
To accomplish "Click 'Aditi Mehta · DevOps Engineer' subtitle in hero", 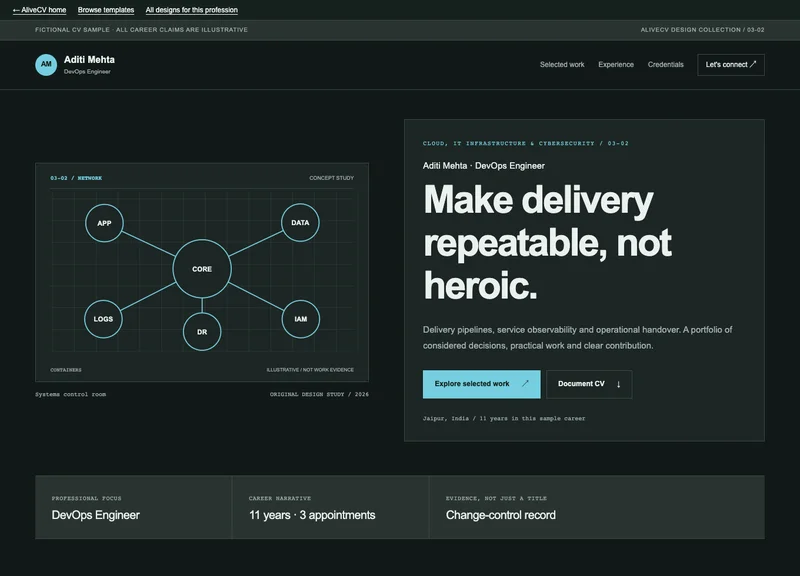I will 484,166.
